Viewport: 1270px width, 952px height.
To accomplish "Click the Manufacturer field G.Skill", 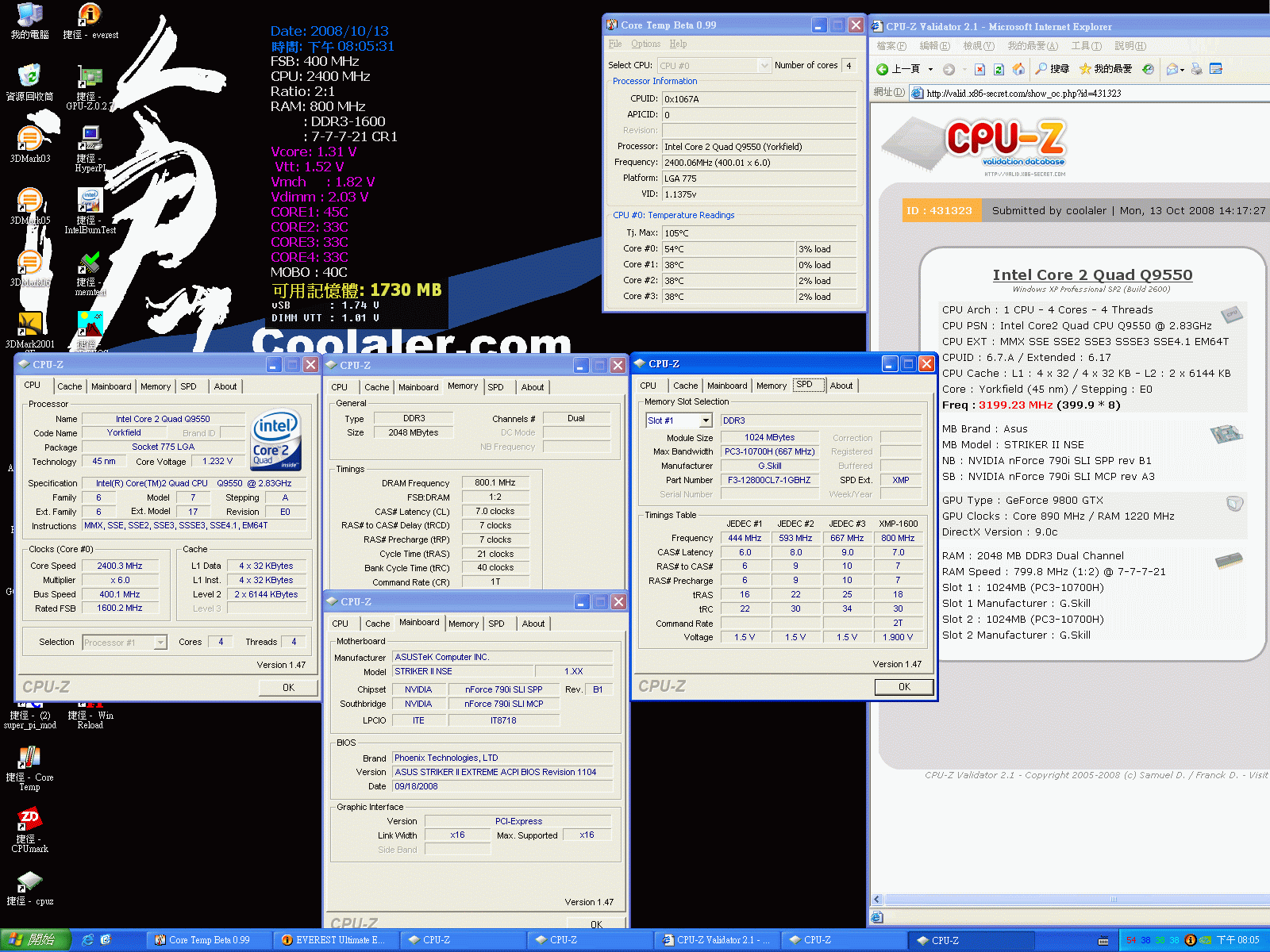I will [x=769, y=466].
